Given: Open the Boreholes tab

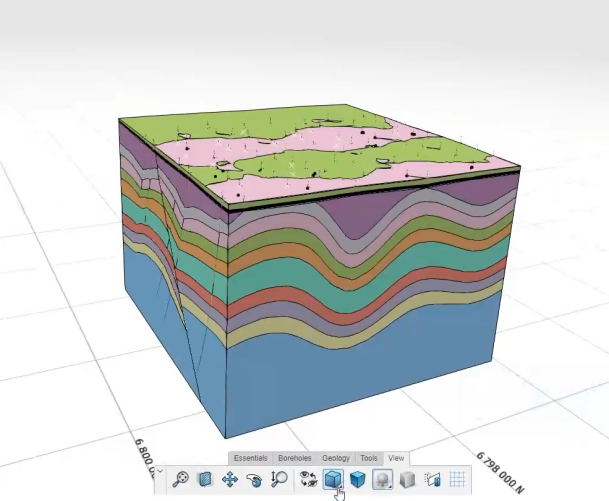Looking at the screenshot, I should 295,458.
